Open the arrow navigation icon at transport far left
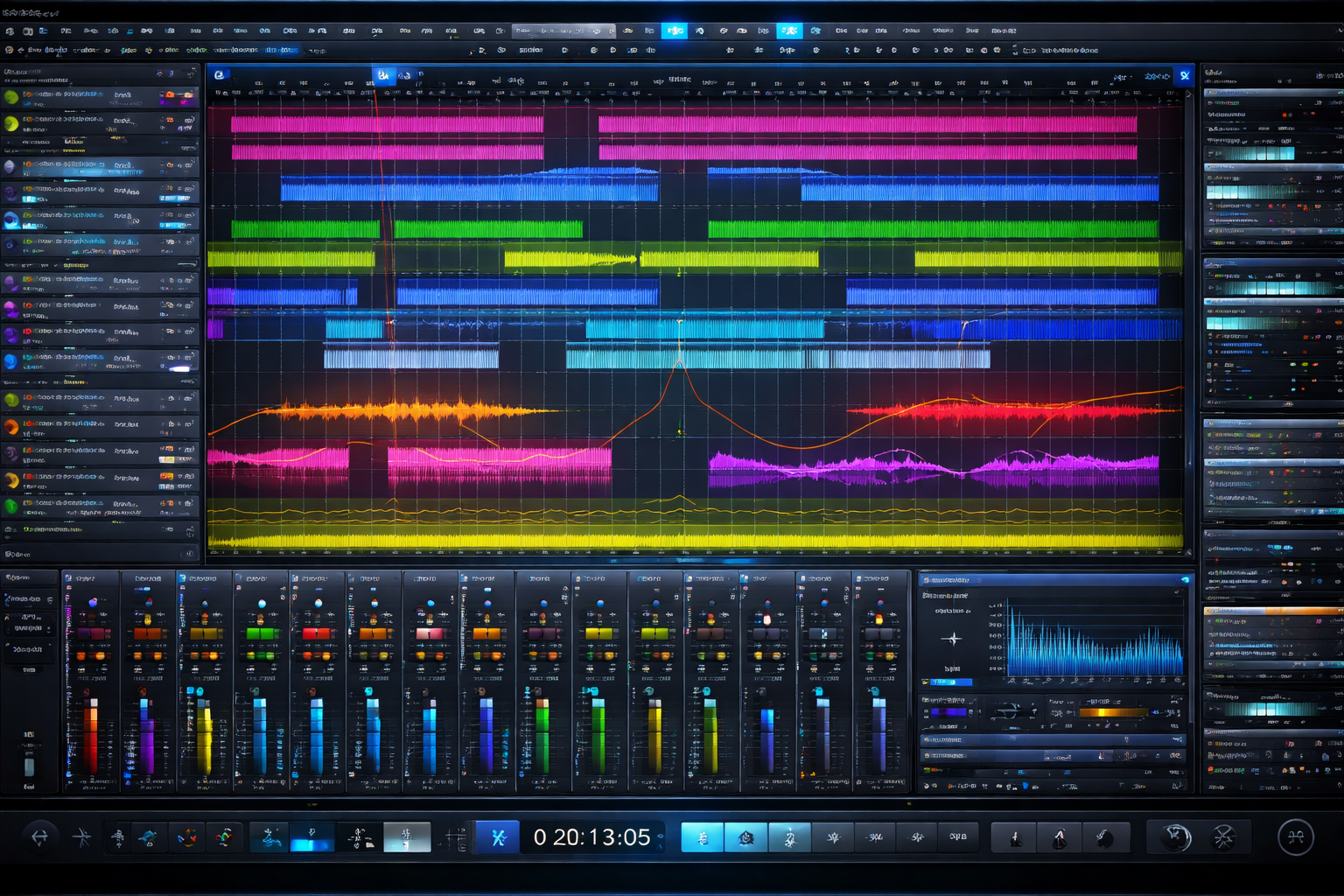This screenshot has height=896, width=1344. [x=39, y=836]
